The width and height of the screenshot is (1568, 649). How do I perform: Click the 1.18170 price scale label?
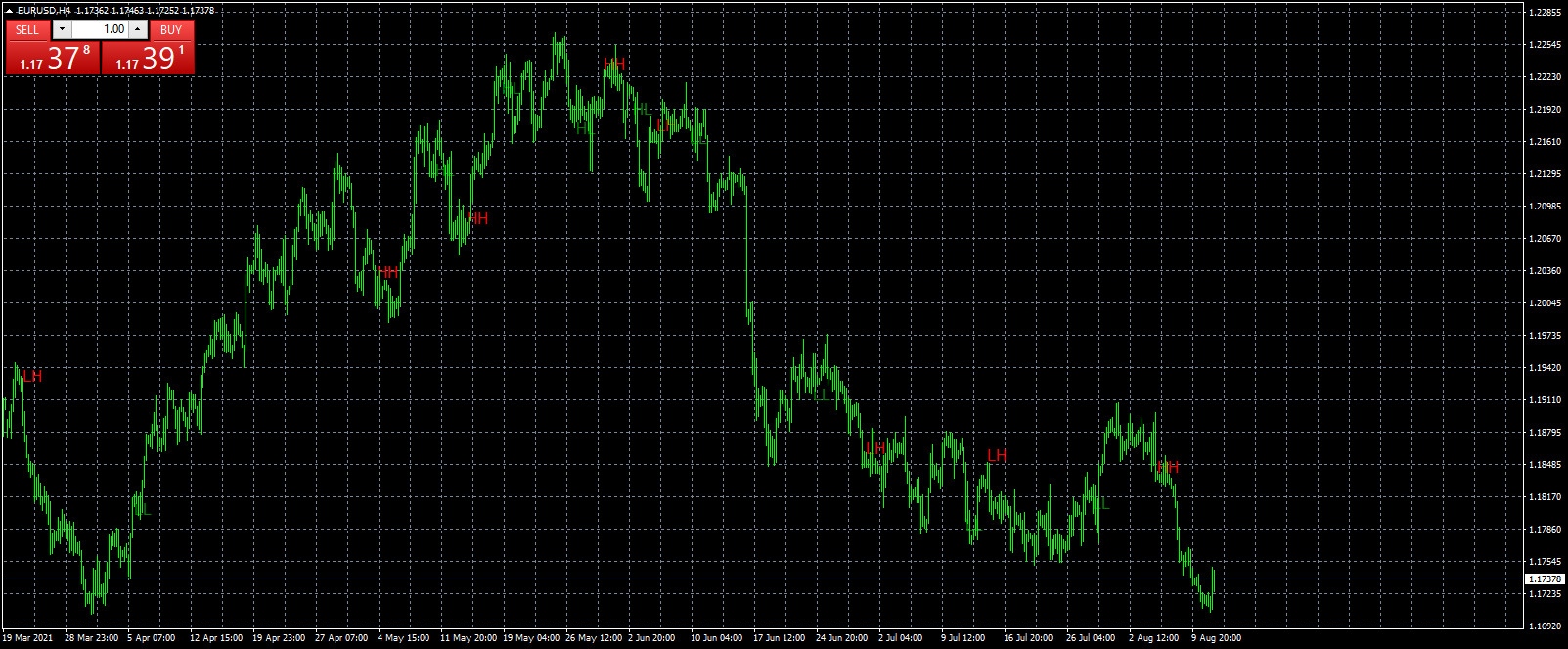[1545, 497]
